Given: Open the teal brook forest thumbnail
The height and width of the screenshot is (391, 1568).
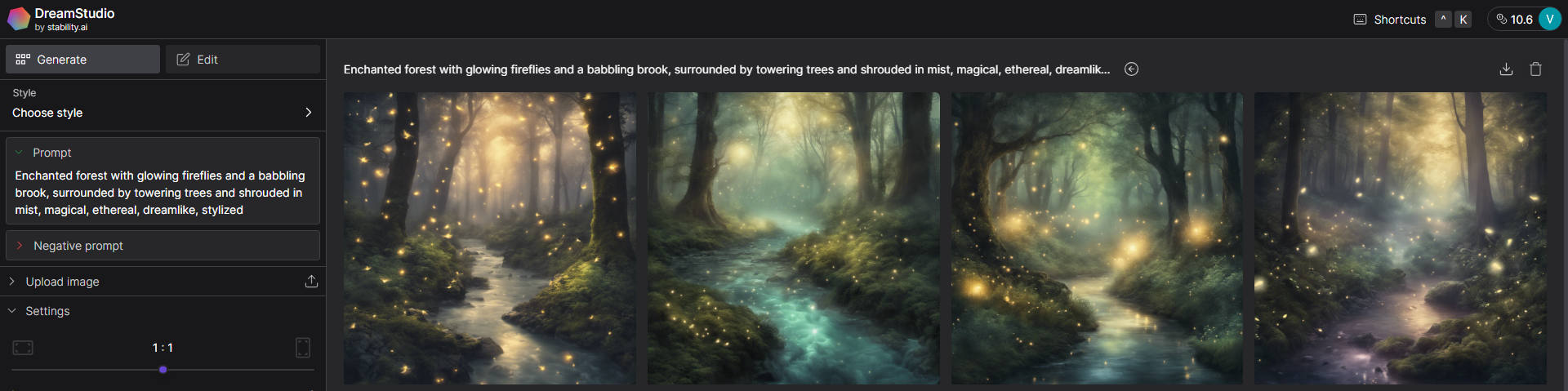Looking at the screenshot, I should click(793, 238).
